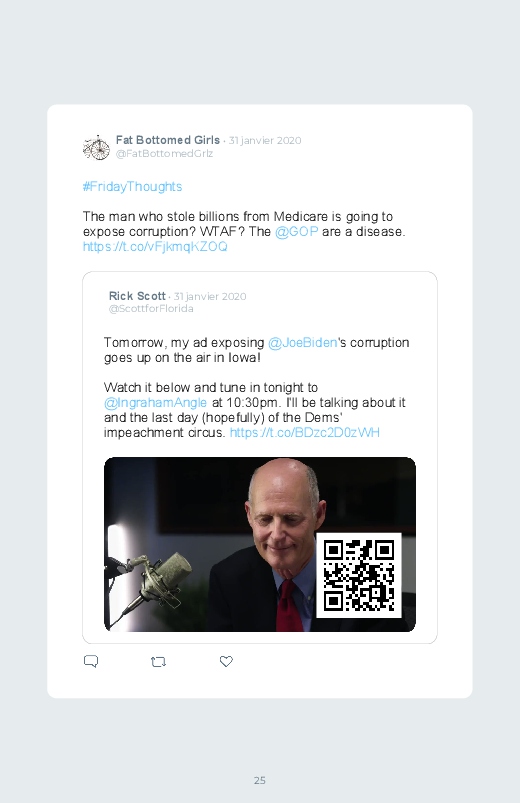This screenshot has height=803, width=520.
Task: Click the Fat Bottomed Girls display name
Action: (x=168, y=140)
